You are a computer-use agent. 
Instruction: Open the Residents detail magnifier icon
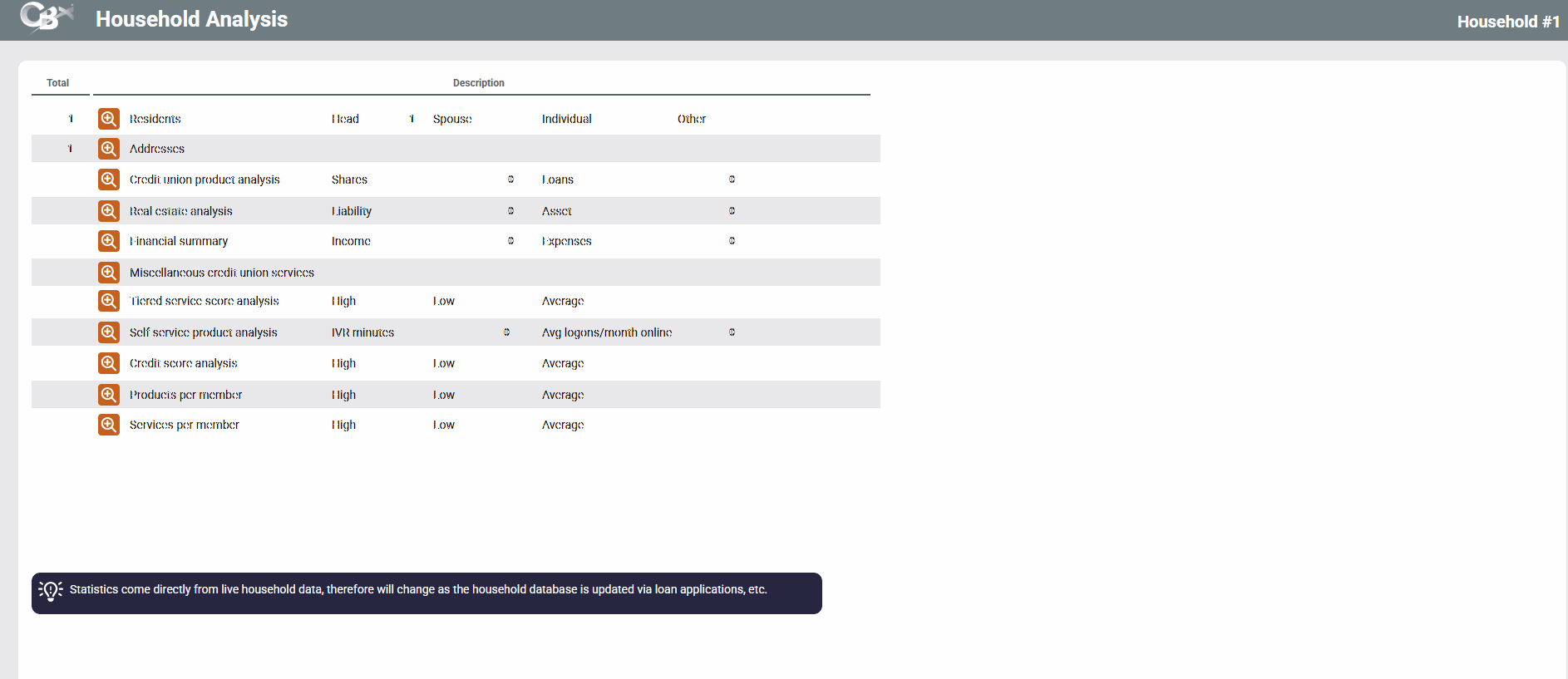pos(109,119)
